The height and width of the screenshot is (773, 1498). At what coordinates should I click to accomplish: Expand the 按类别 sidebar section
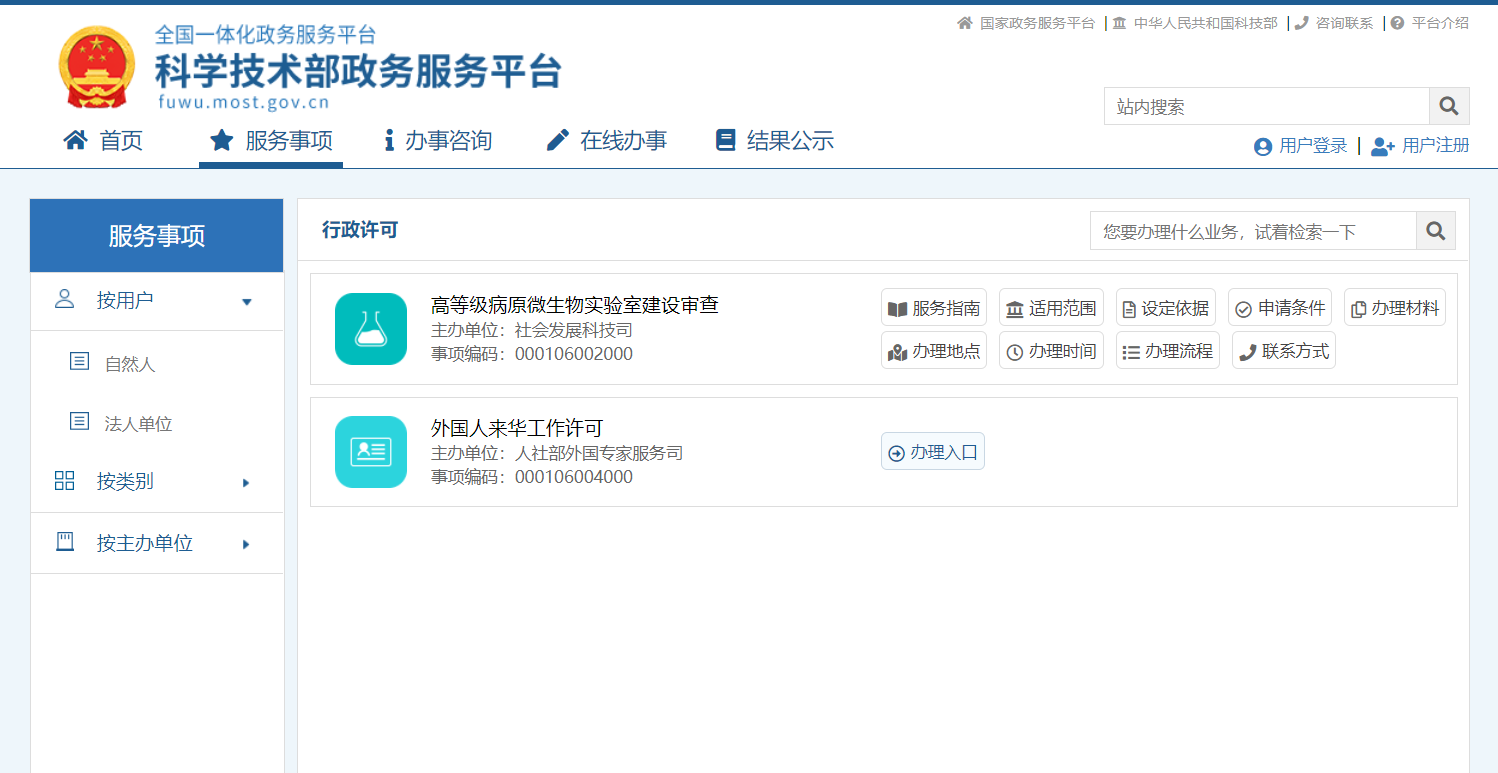click(x=156, y=482)
